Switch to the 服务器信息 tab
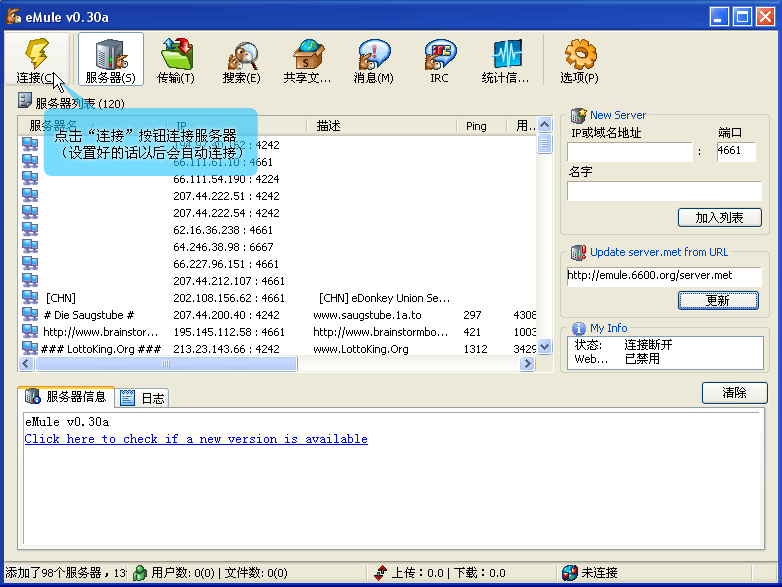The image size is (782, 587). 66,396
